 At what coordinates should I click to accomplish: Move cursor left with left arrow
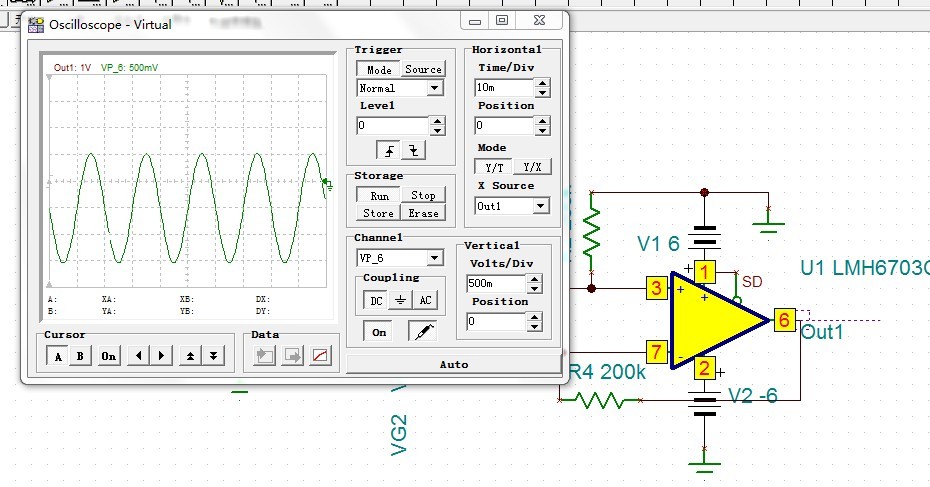(138, 356)
